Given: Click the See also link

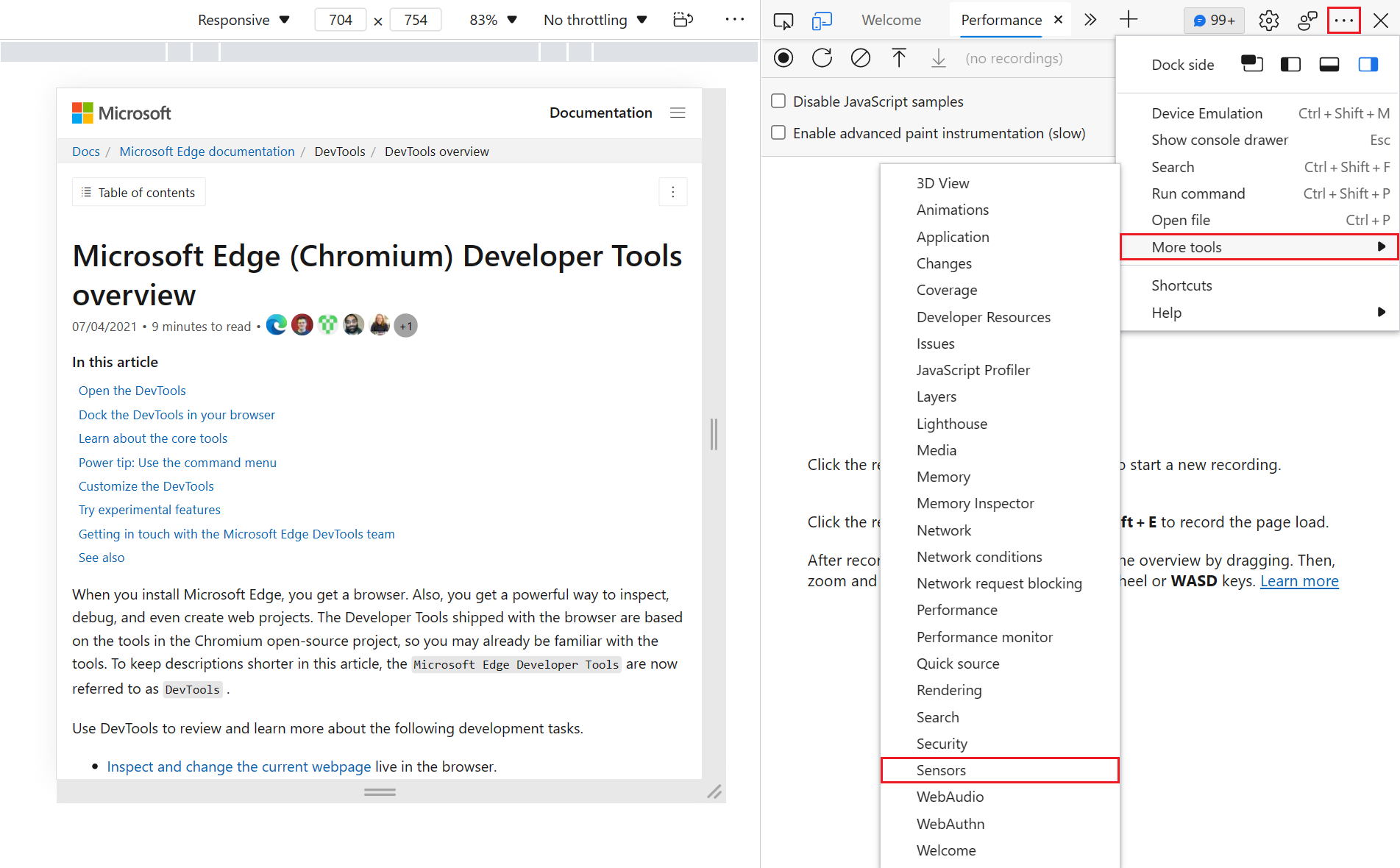Looking at the screenshot, I should tap(102, 558).
